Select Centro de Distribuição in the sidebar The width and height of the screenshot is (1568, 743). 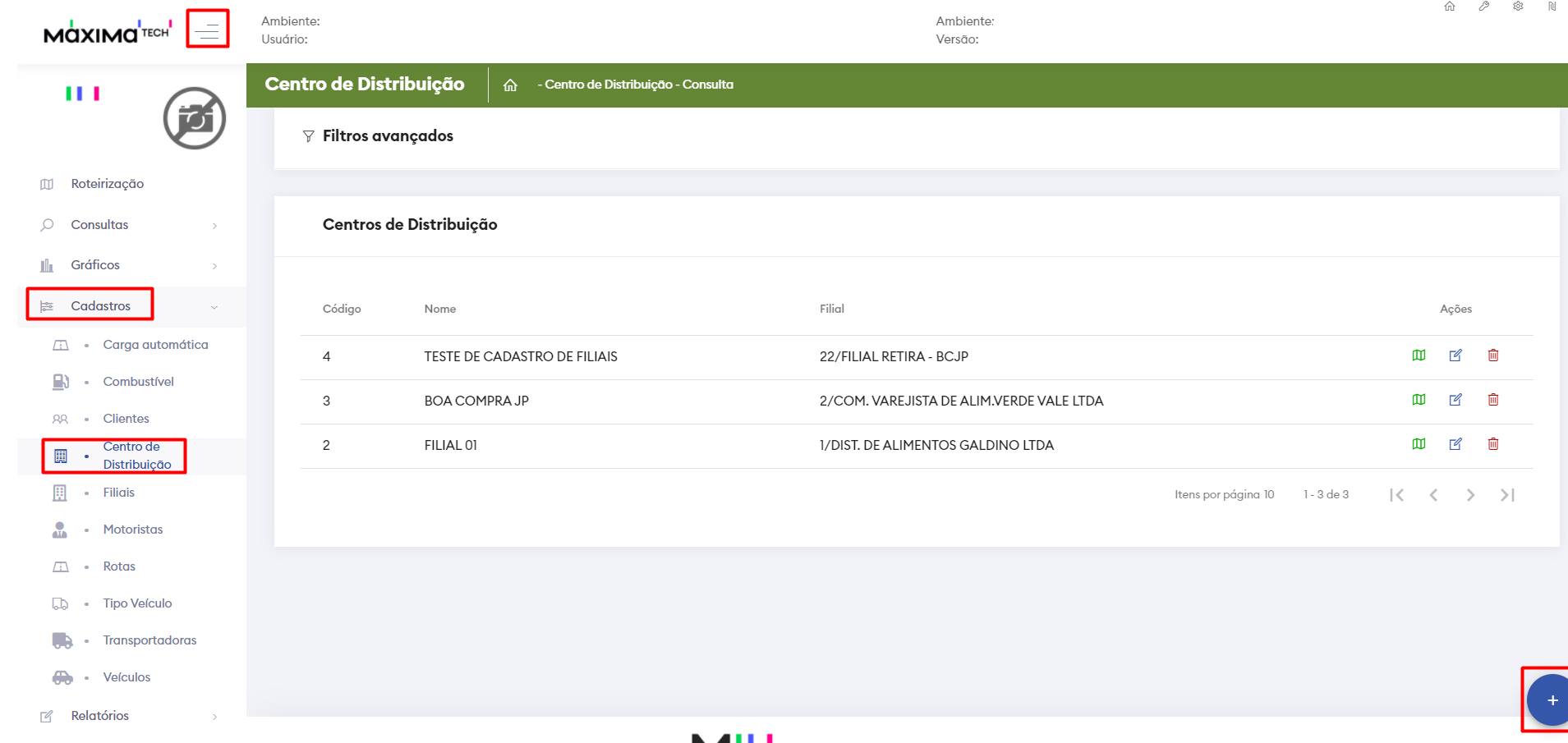click(x=137, y=456)
